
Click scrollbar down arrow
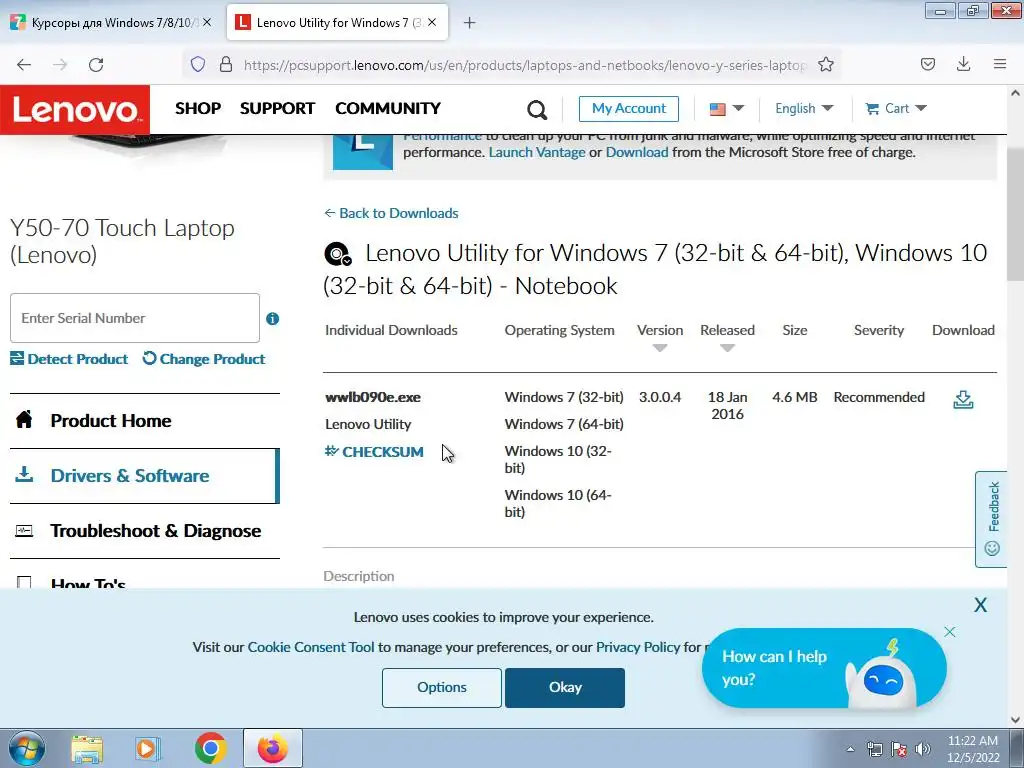(x=1015, y=720)
